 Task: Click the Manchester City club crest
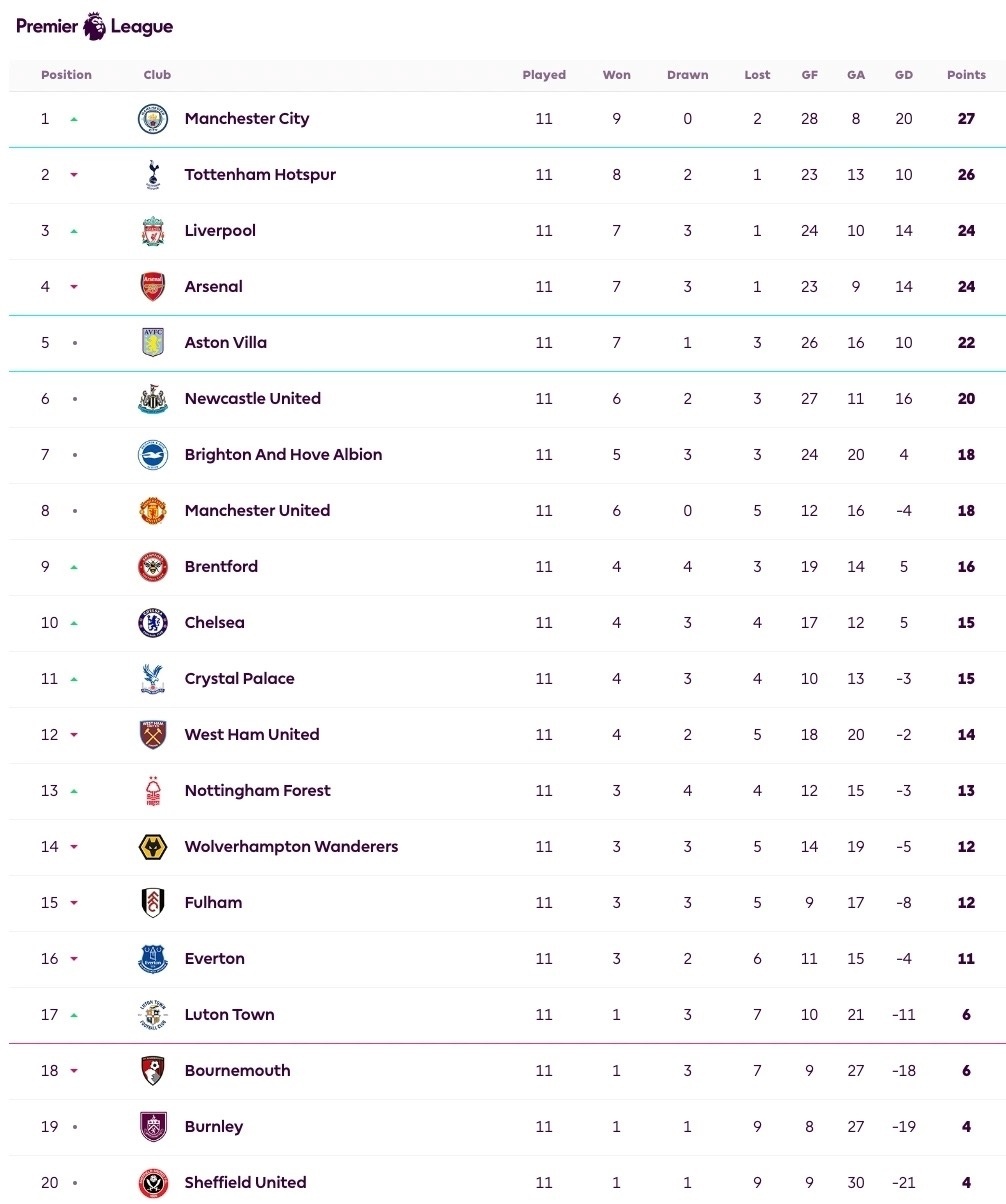pos(153,119)
